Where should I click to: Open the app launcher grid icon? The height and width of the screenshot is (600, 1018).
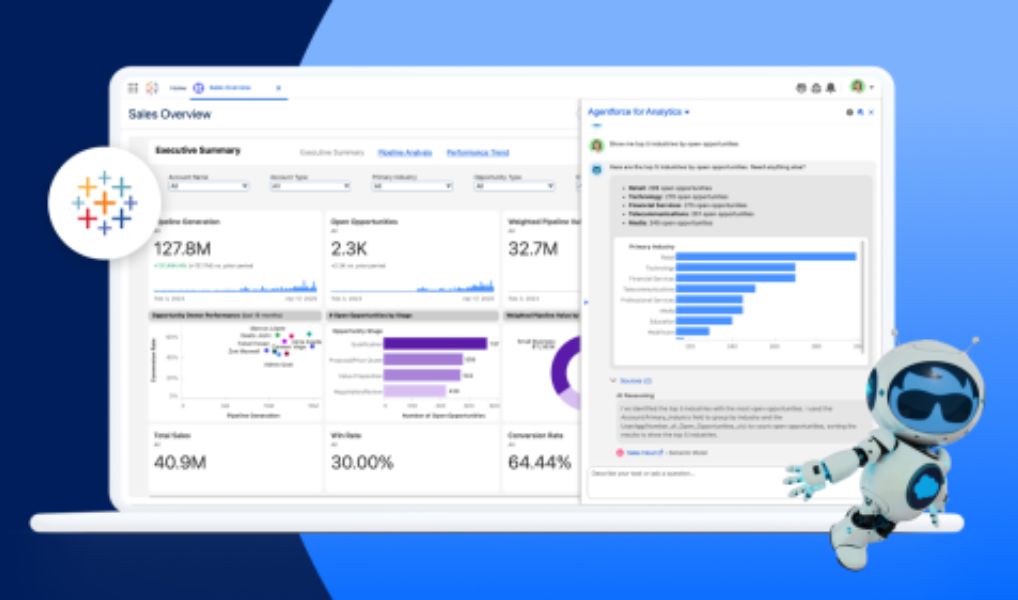click(133, 88)
